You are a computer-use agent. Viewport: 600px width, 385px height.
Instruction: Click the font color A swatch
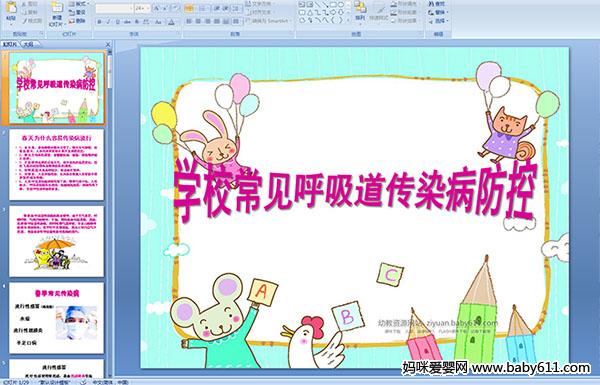171,22
